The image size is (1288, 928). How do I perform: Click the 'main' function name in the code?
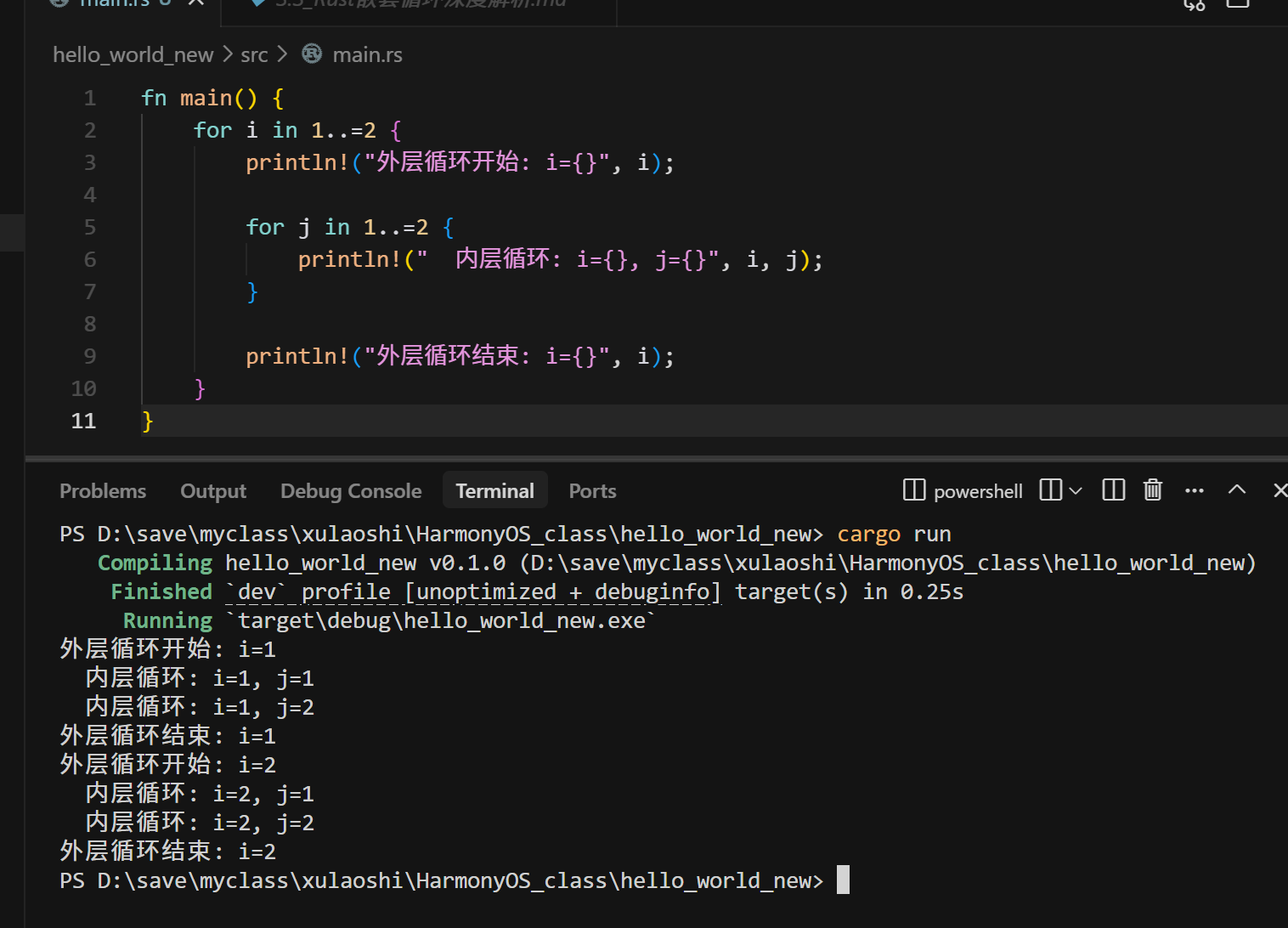click(x=206, y=99)
